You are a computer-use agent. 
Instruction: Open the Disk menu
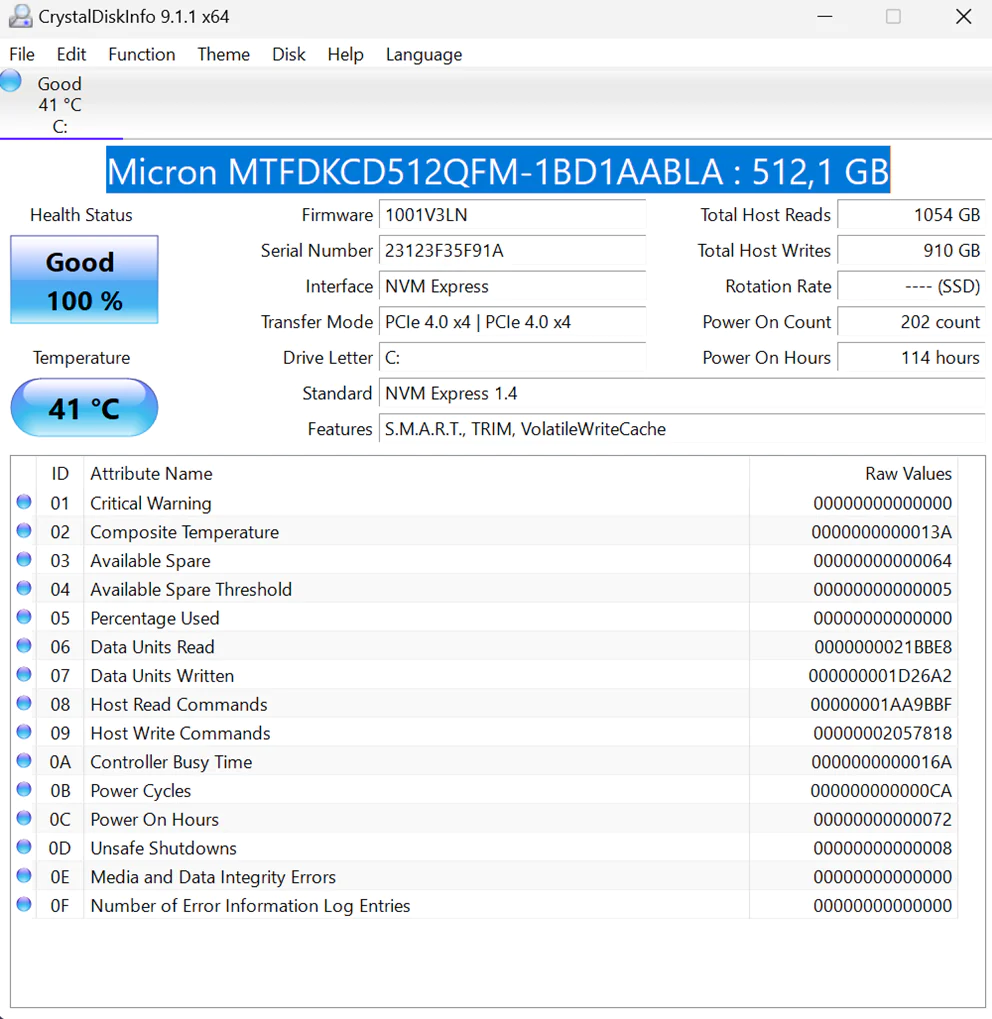point(289,55)
